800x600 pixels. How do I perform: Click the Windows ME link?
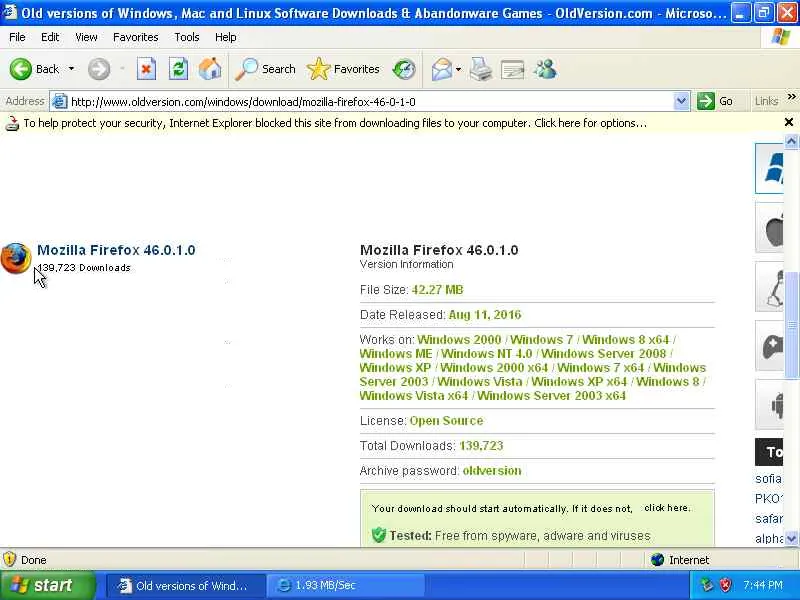click(396, 354)
